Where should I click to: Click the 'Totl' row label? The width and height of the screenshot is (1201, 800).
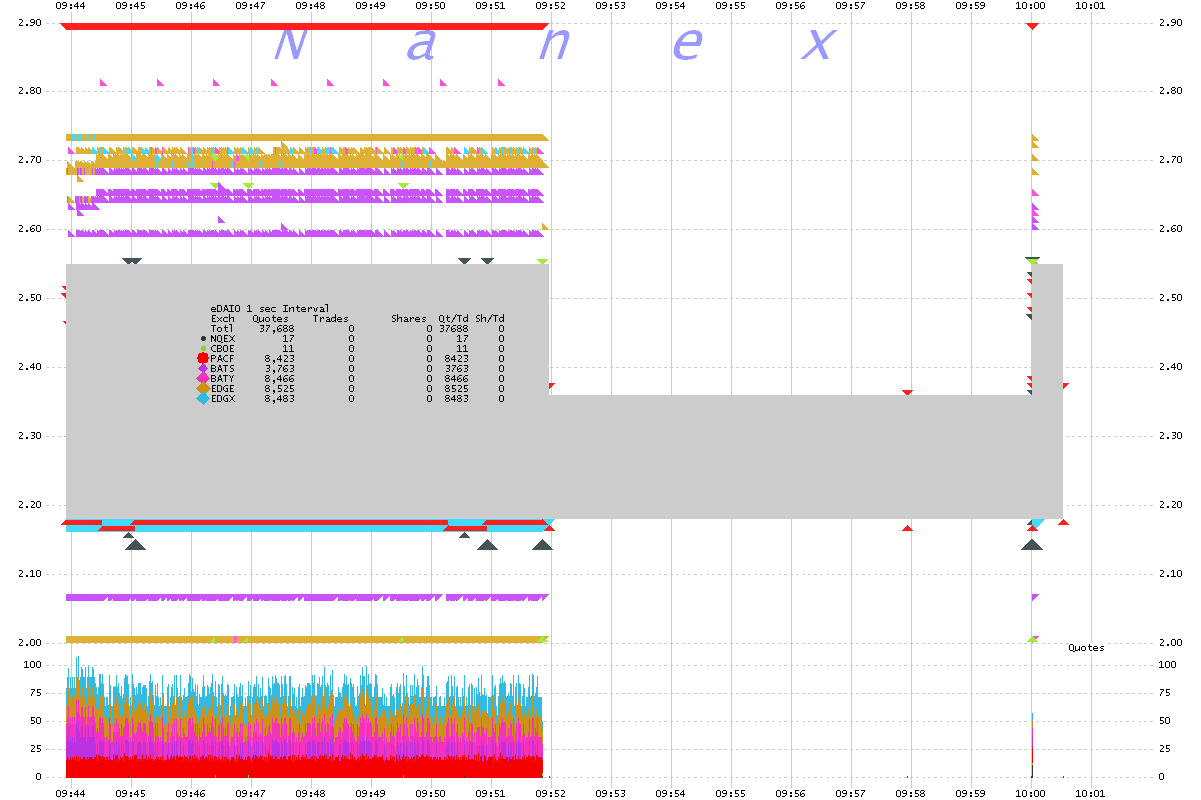(x=222, y=328)
